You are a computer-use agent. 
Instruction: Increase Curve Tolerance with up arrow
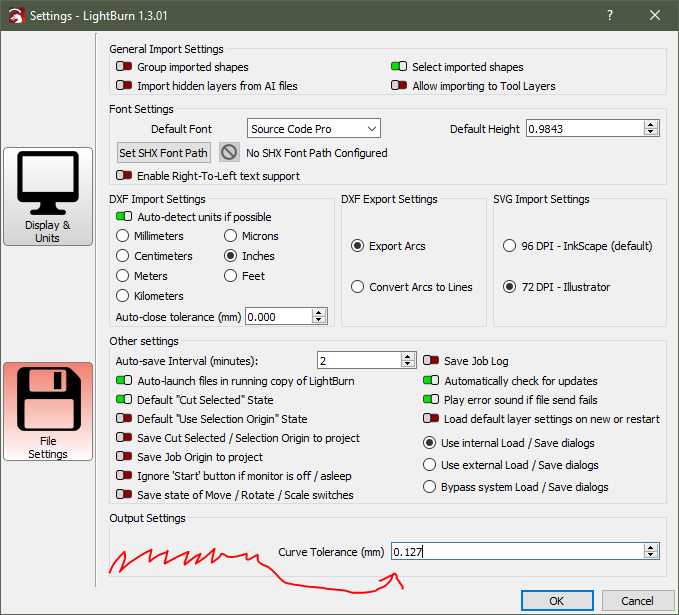[650, 548]
